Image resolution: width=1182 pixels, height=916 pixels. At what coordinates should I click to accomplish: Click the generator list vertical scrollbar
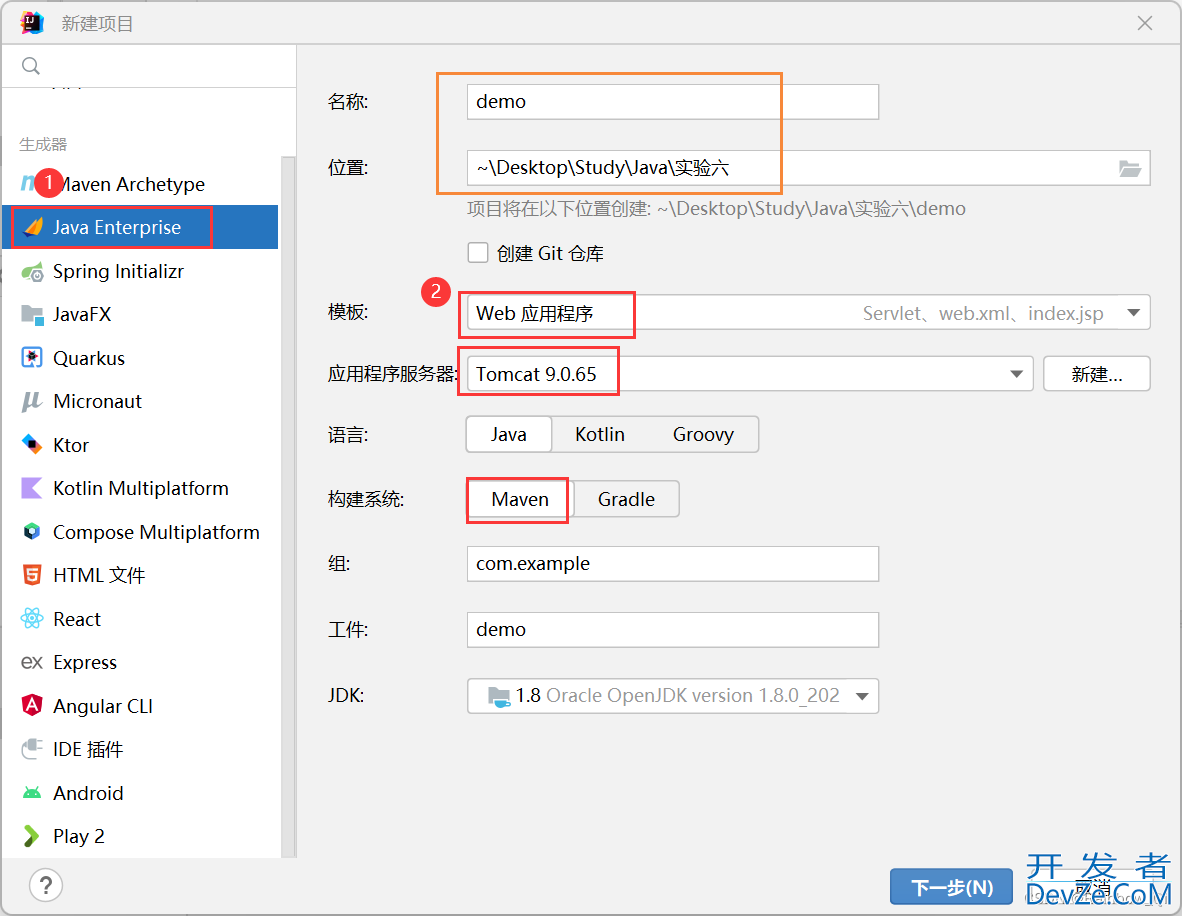click(288, 507)
